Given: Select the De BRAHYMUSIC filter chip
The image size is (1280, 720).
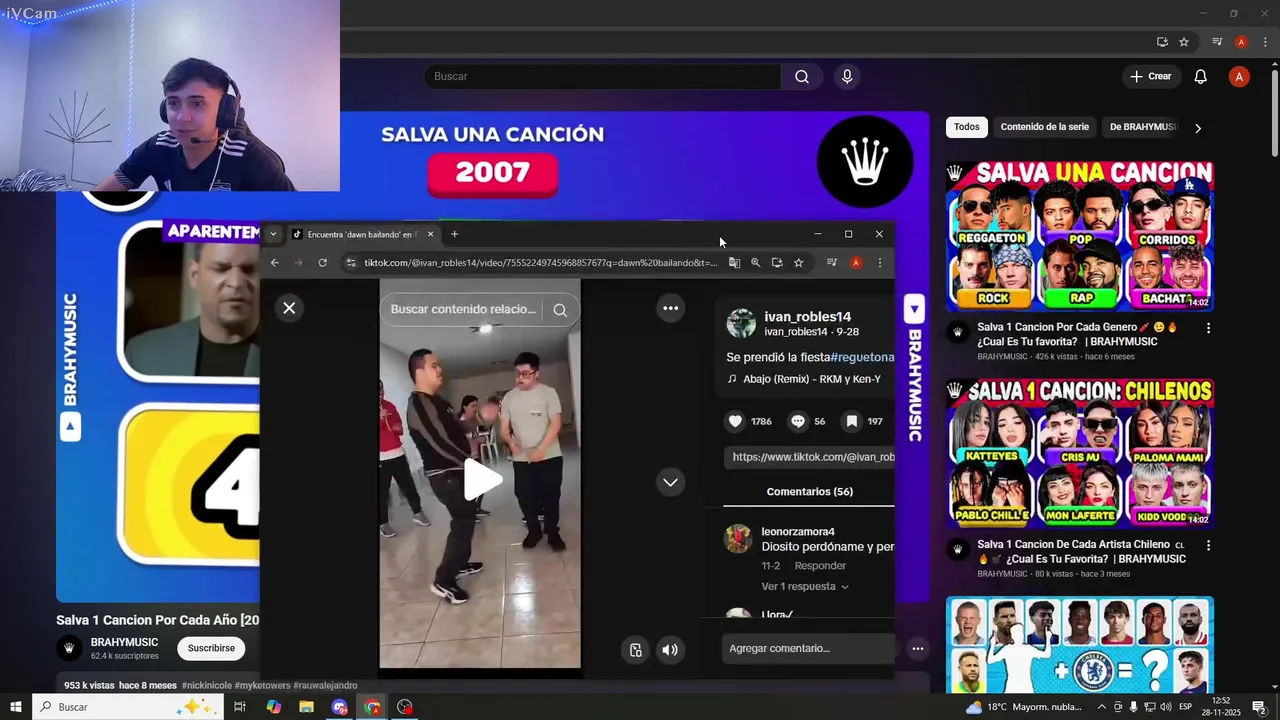Looking at the screenshot, I should click(1143, 127).
